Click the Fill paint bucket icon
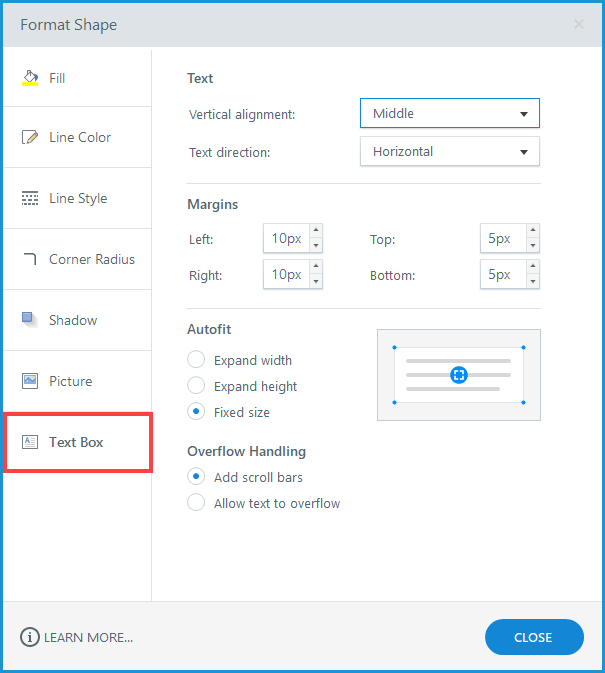The height and width of the screenshot is (673, 605). (x=30, y=78)
